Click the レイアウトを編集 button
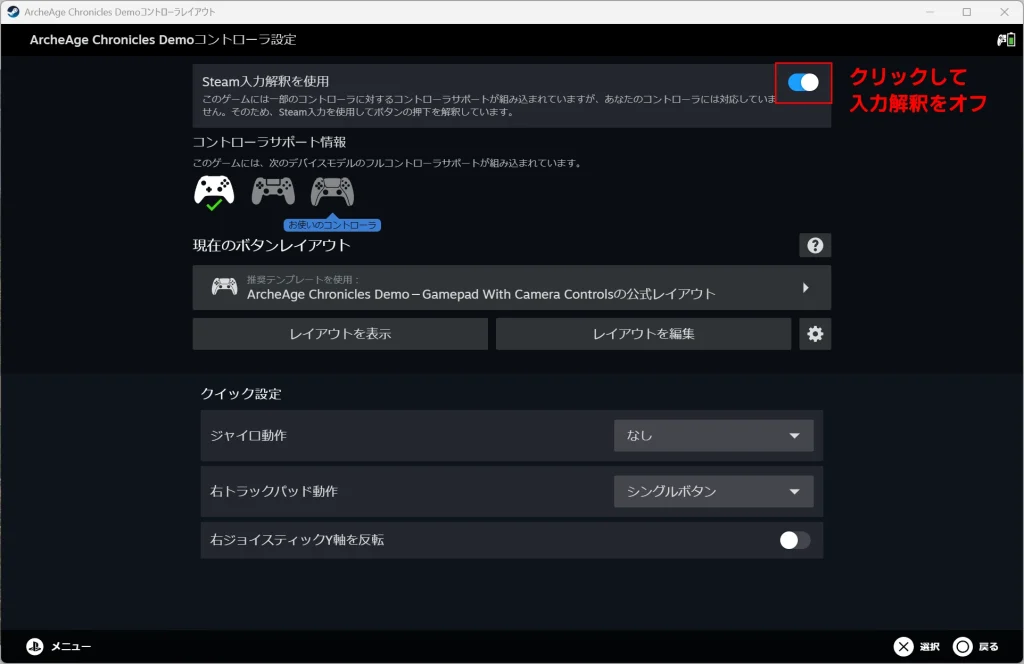This screenshot has height=664, width=1024. point(643,334)
